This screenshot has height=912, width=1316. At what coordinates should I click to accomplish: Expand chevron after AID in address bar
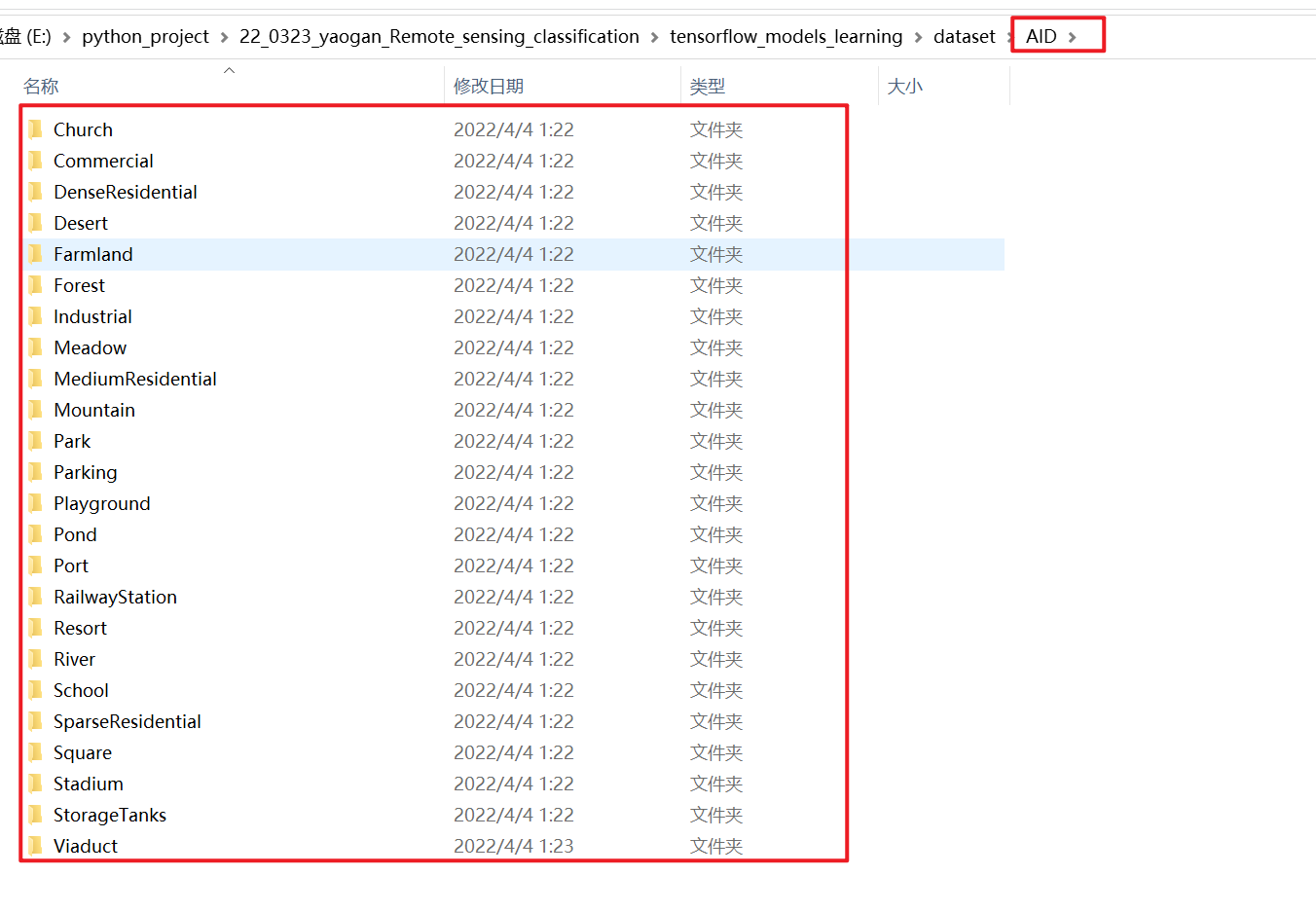(x=1072, y=37)
